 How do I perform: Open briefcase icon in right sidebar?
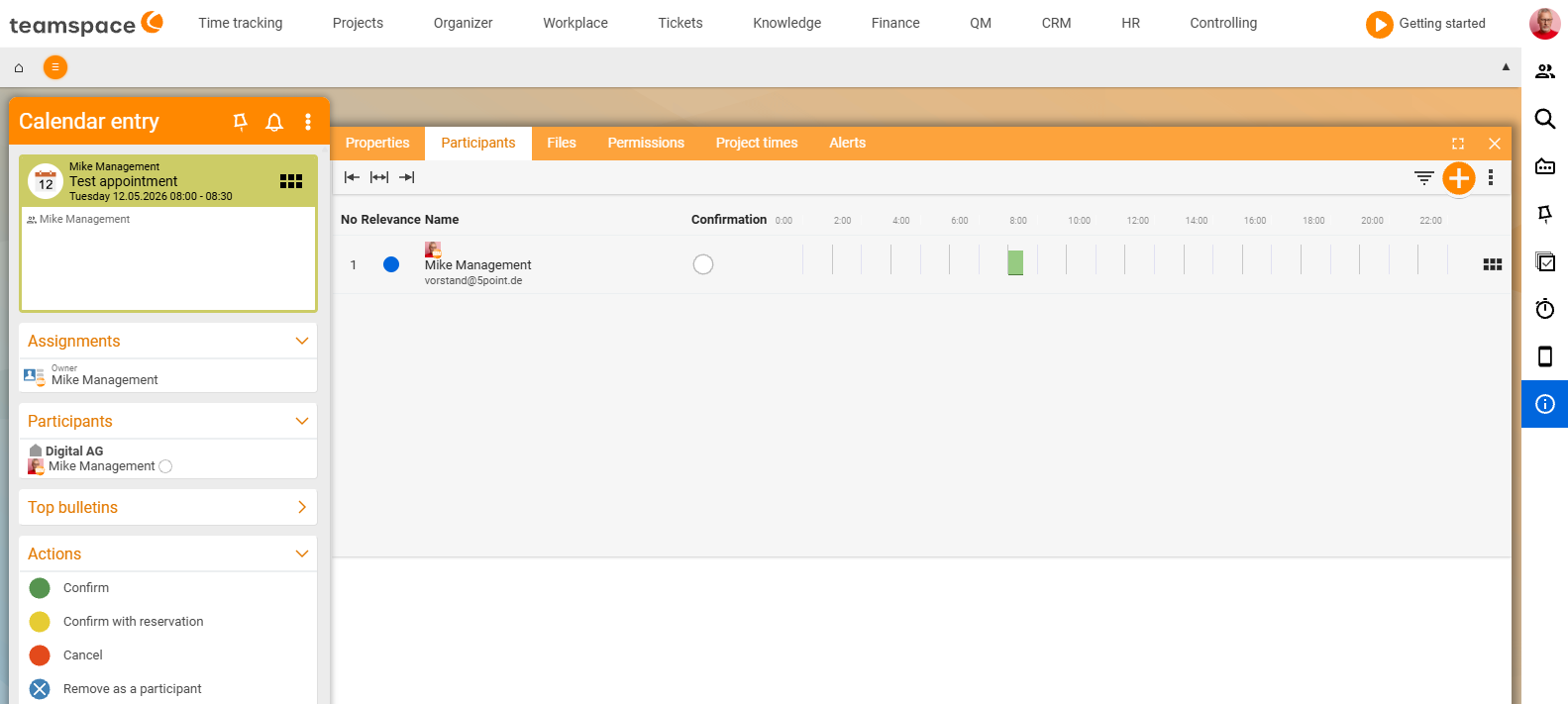tap(1545, 166)
